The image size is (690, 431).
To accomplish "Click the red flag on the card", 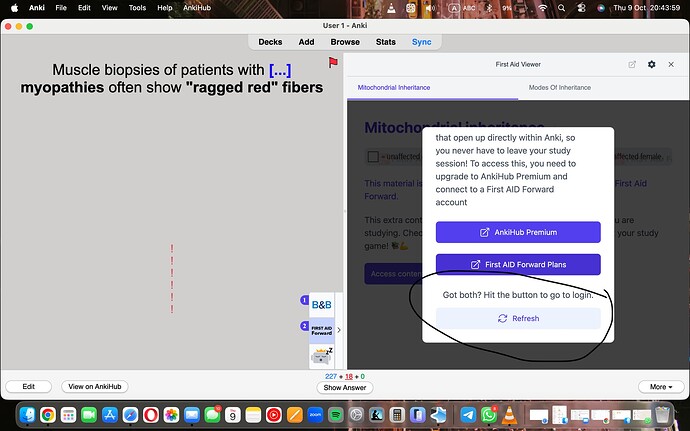I will click(x=333, y=63).
